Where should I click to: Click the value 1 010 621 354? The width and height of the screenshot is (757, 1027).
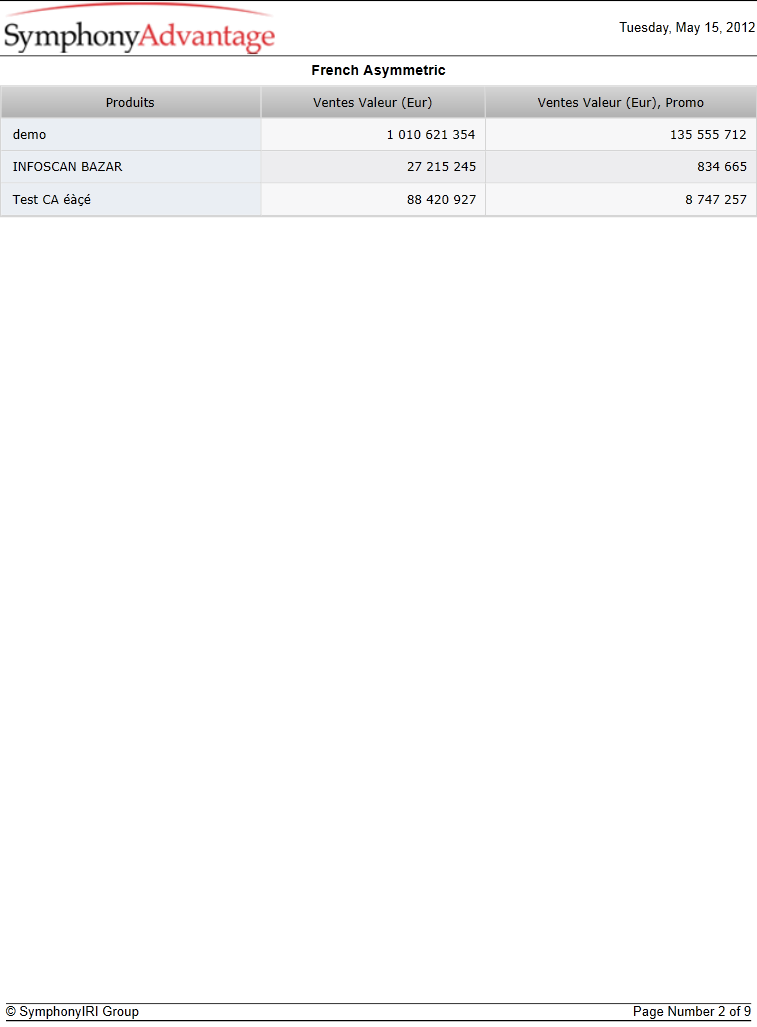click(x=431, y=134)
